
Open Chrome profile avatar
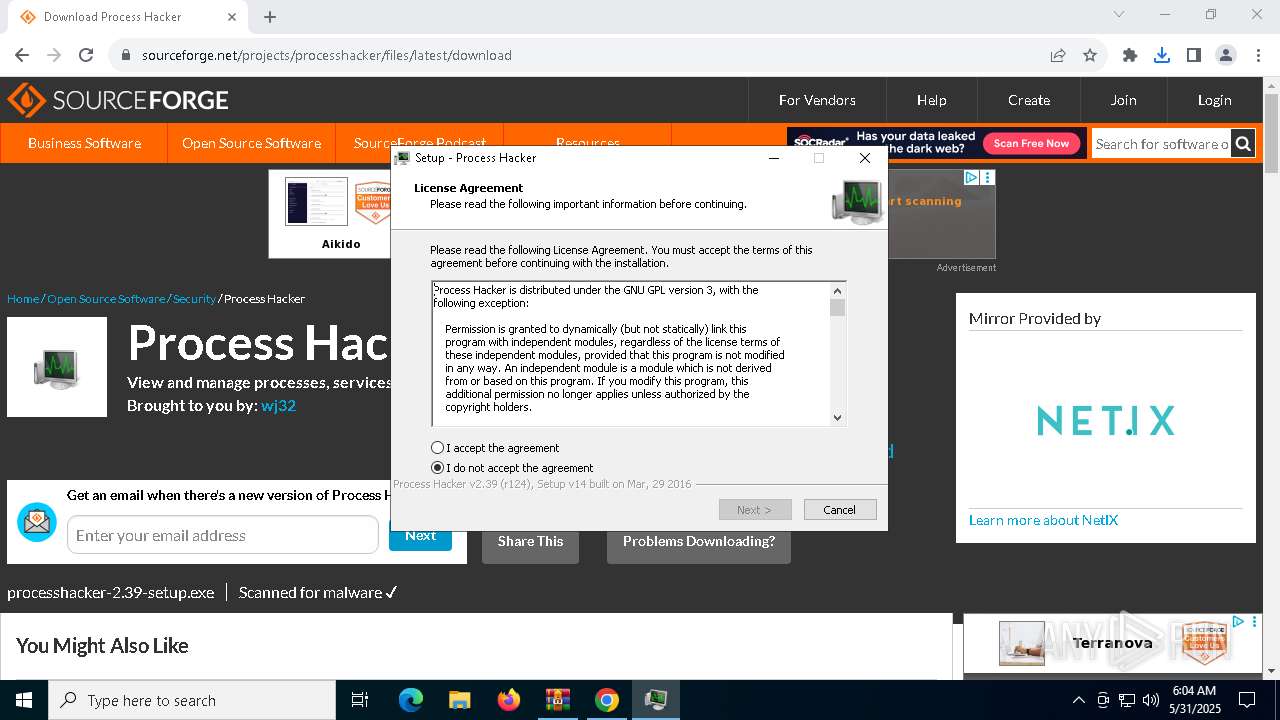[x=1226, y=55]
